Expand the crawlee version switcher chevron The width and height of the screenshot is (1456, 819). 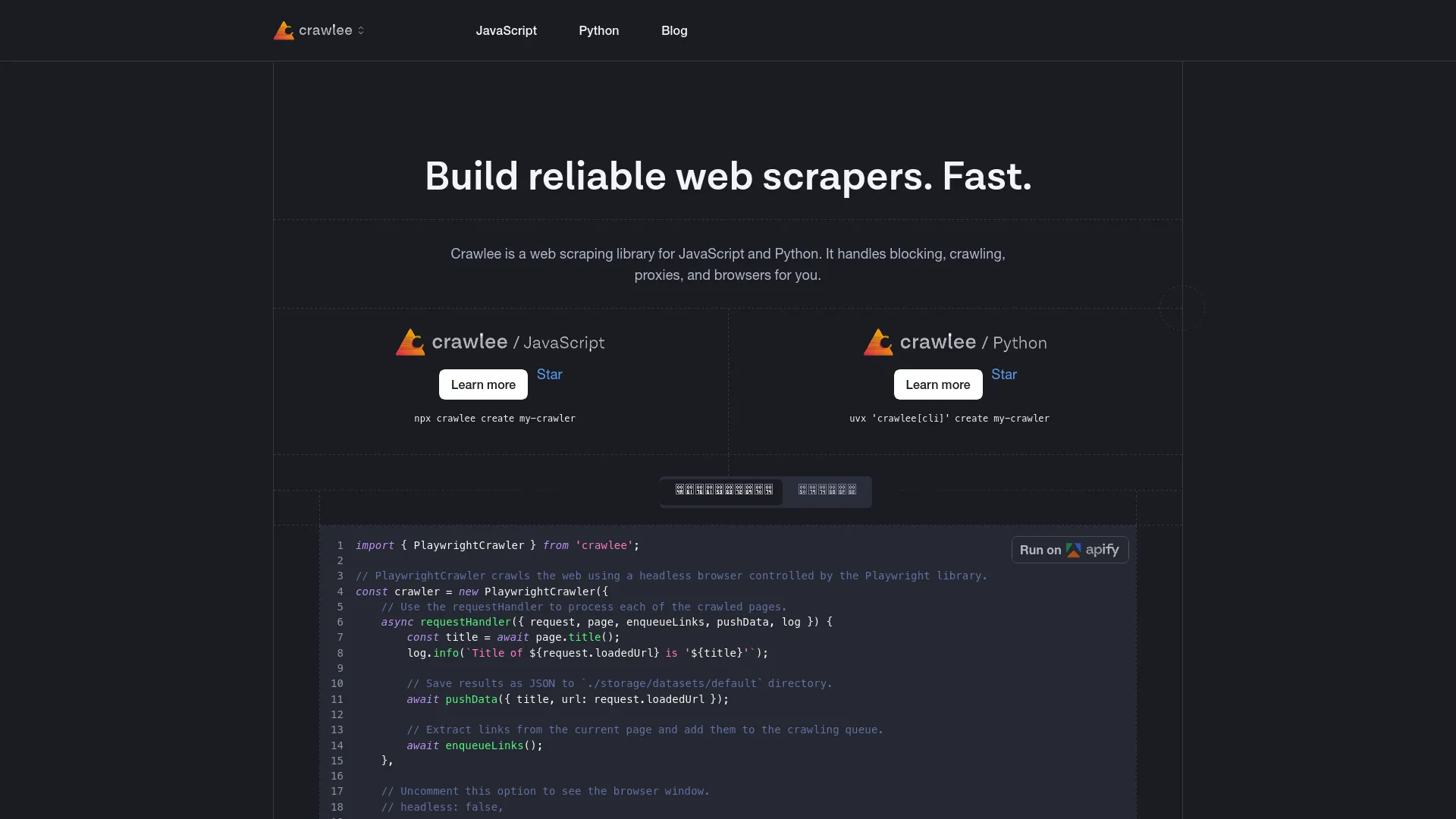click(361, 30)
